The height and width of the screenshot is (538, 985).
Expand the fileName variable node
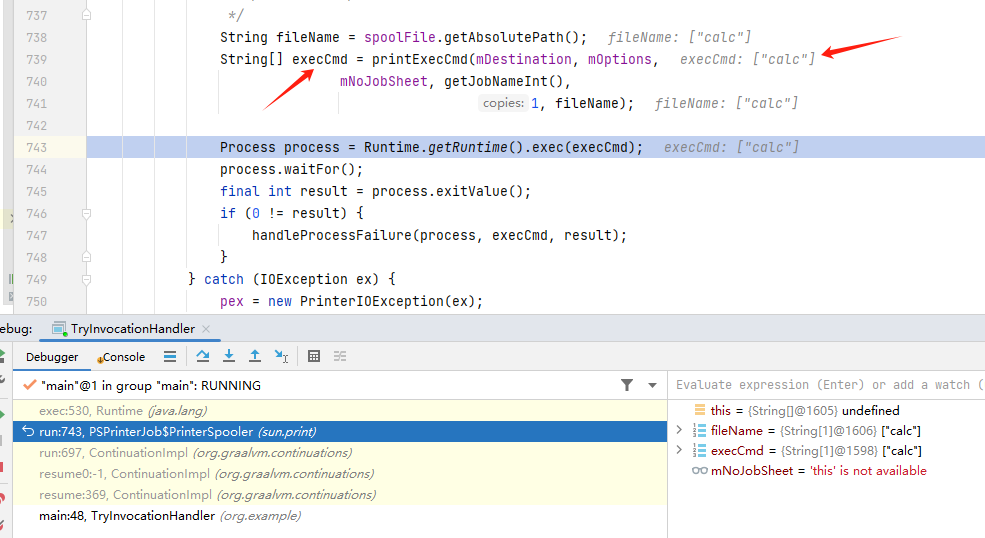point(679,430)
